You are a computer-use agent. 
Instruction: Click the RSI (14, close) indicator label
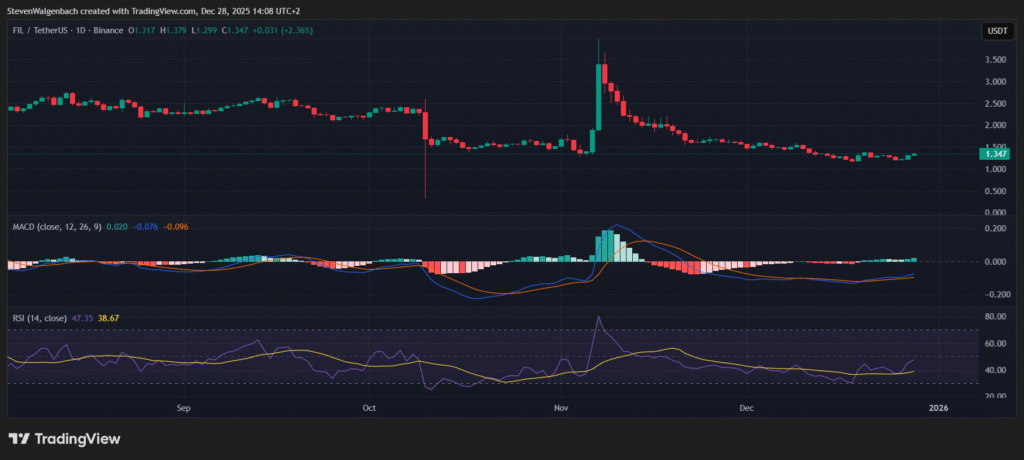pyautogui.click(x=40, y=318)
